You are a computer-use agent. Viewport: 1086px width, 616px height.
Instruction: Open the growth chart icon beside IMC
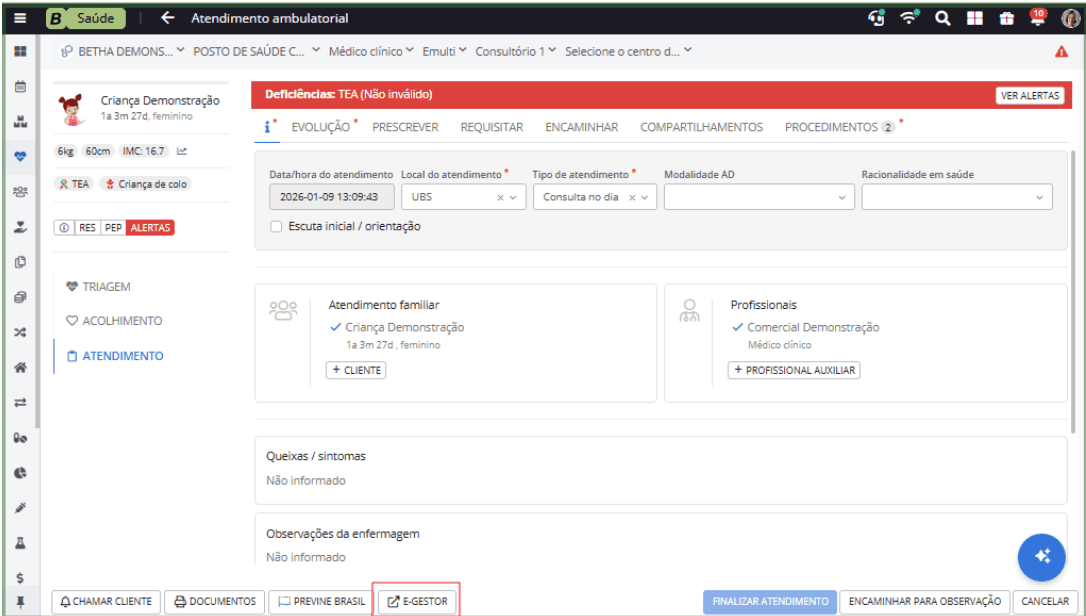tap(182, 152)
